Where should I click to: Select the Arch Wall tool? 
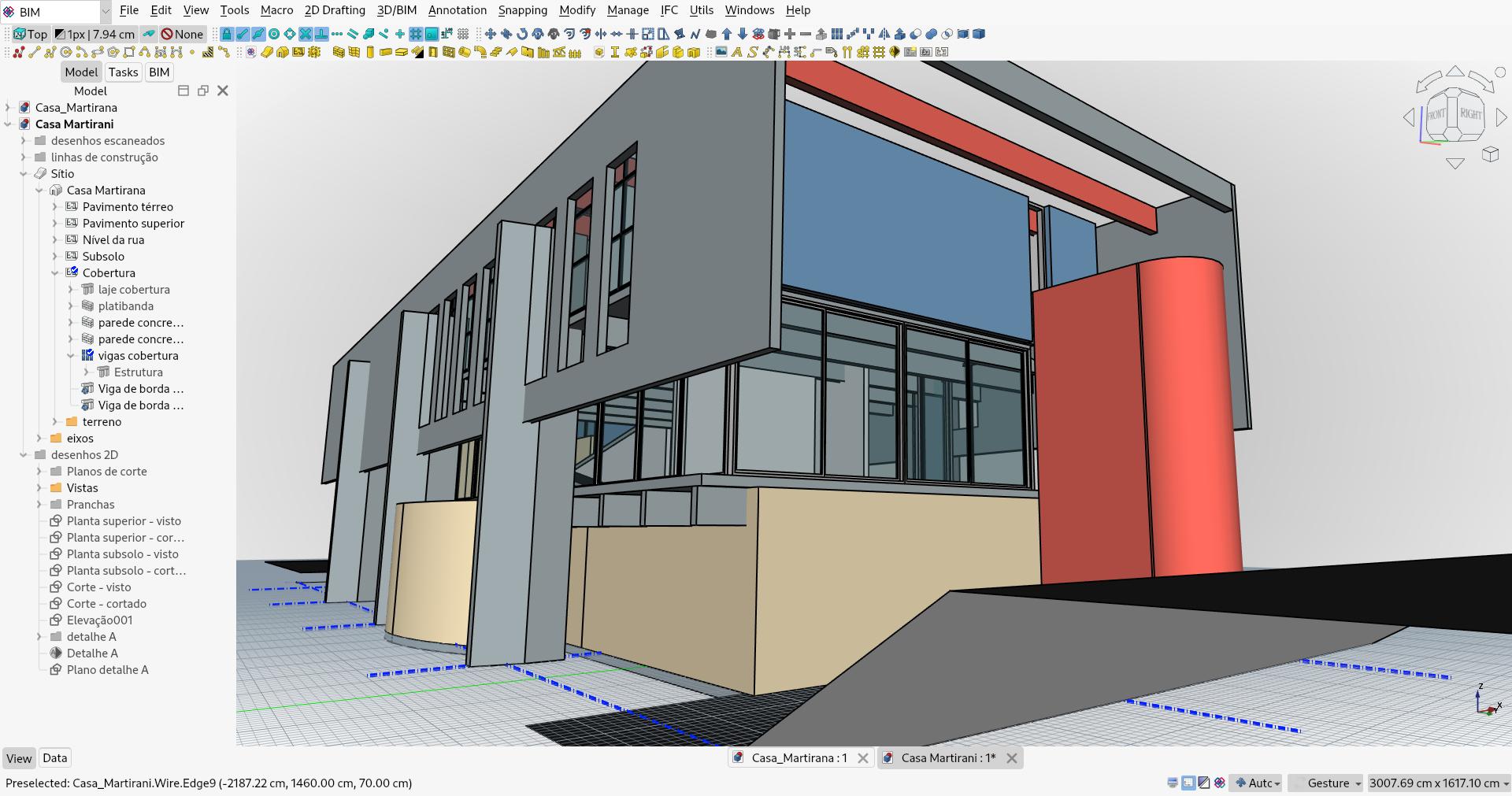coord(339,53)
